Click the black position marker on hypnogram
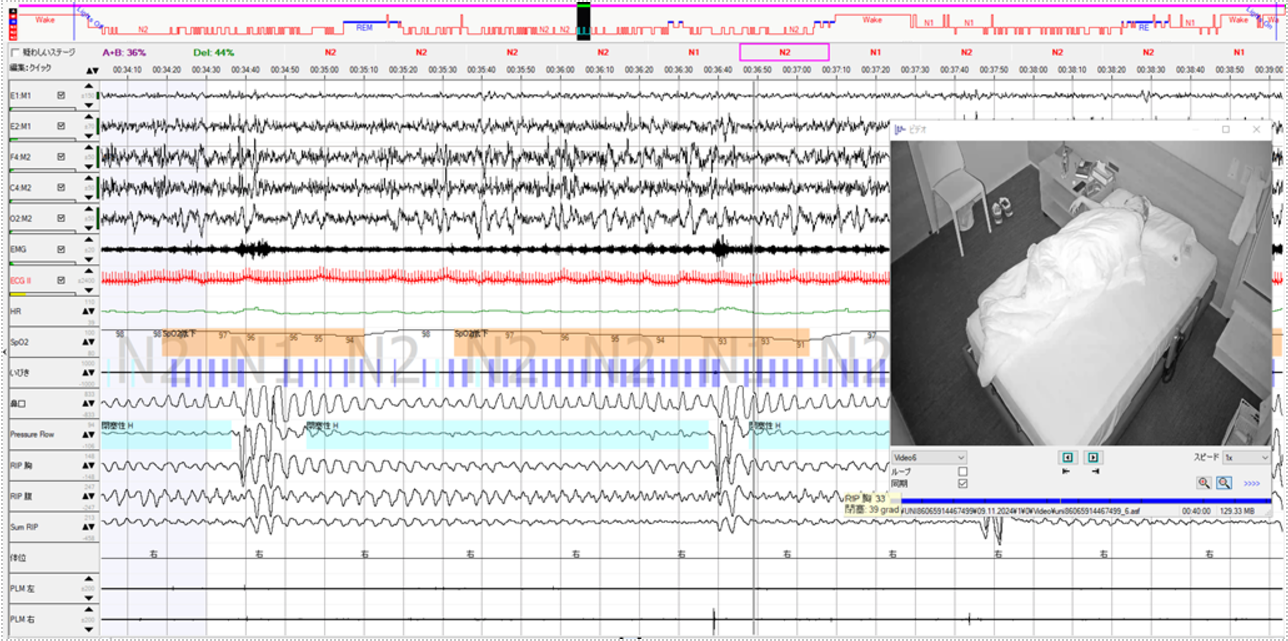Image resolution: width=1288 pixels, height=641 pixels. pyautogui.click(x=584, y=22)
